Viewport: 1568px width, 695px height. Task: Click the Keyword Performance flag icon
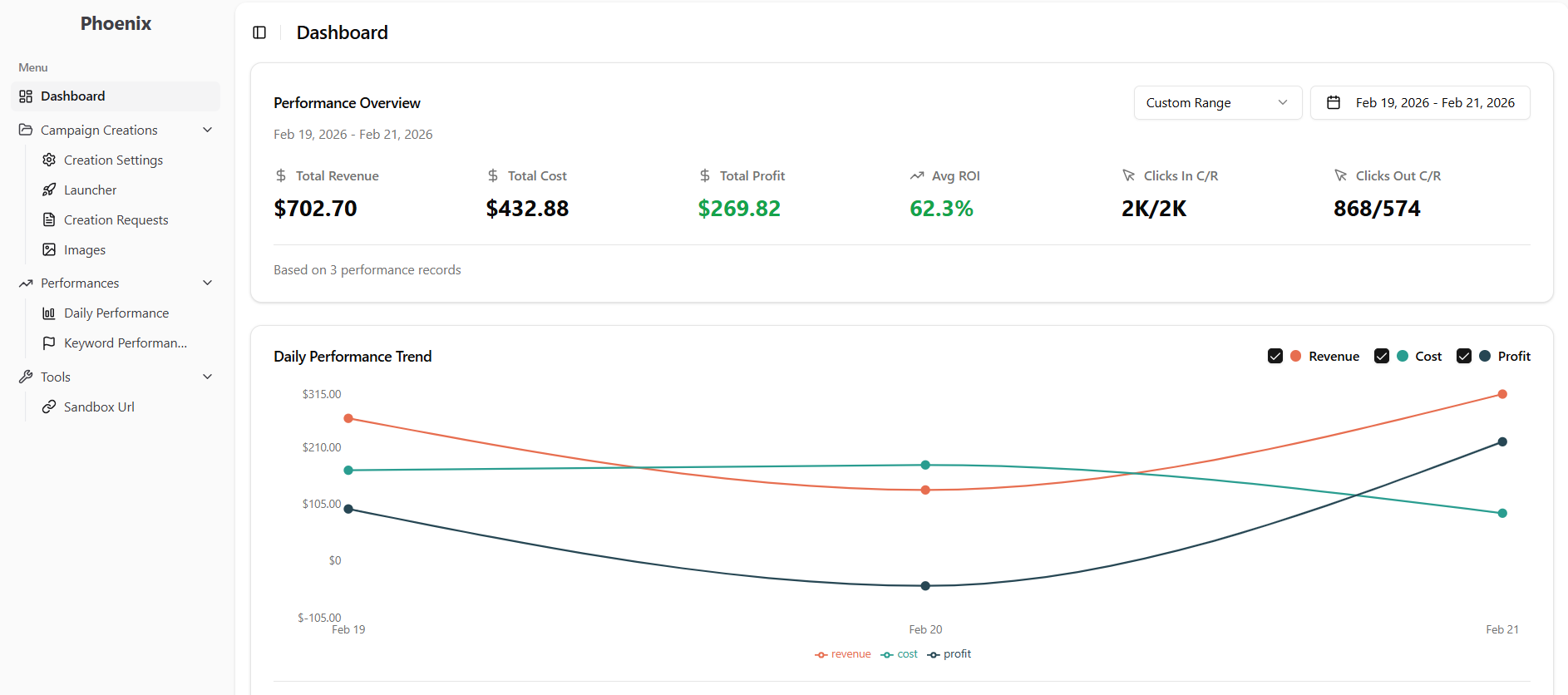coord(49,343)
